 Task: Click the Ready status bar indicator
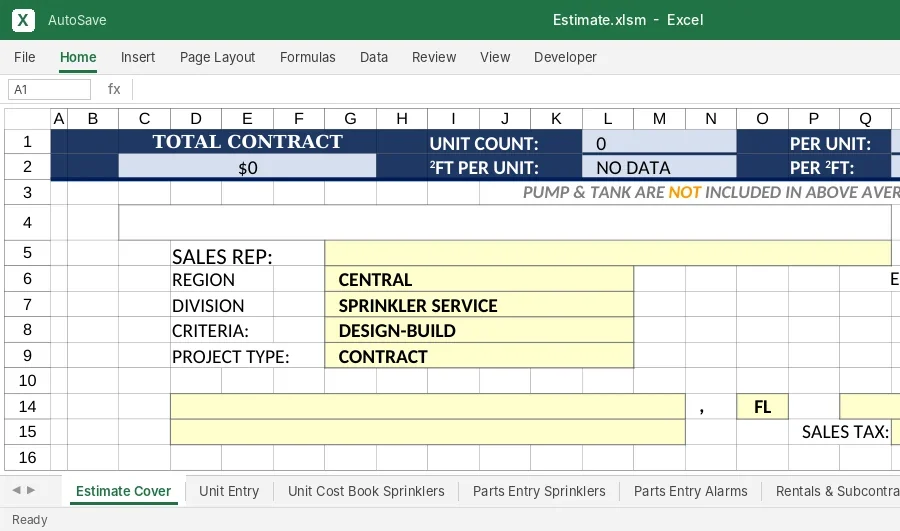(29, 520)
